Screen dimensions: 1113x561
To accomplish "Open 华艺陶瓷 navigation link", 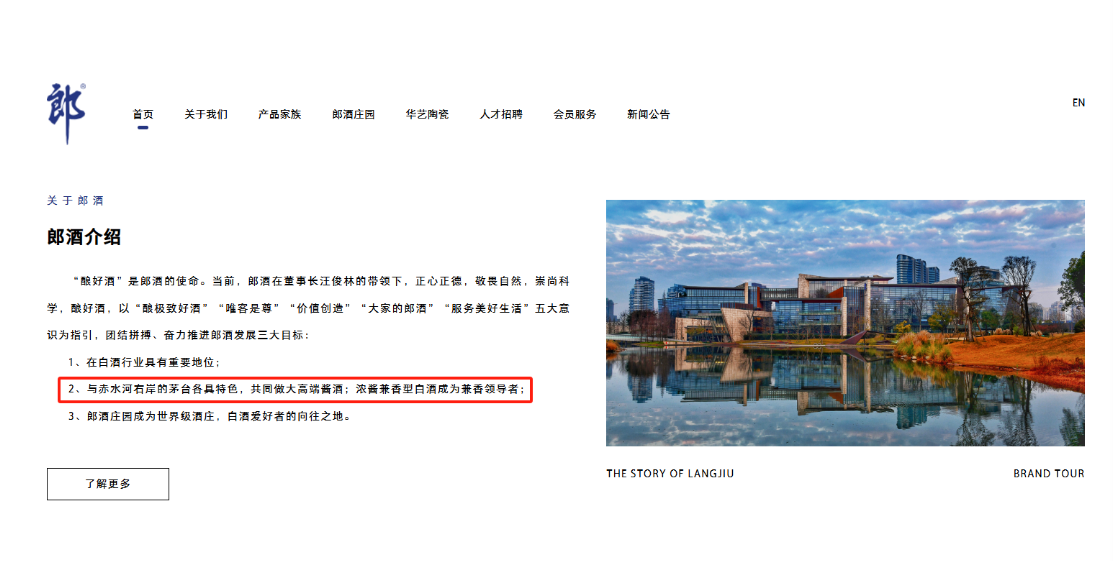I will coord(427,114).
